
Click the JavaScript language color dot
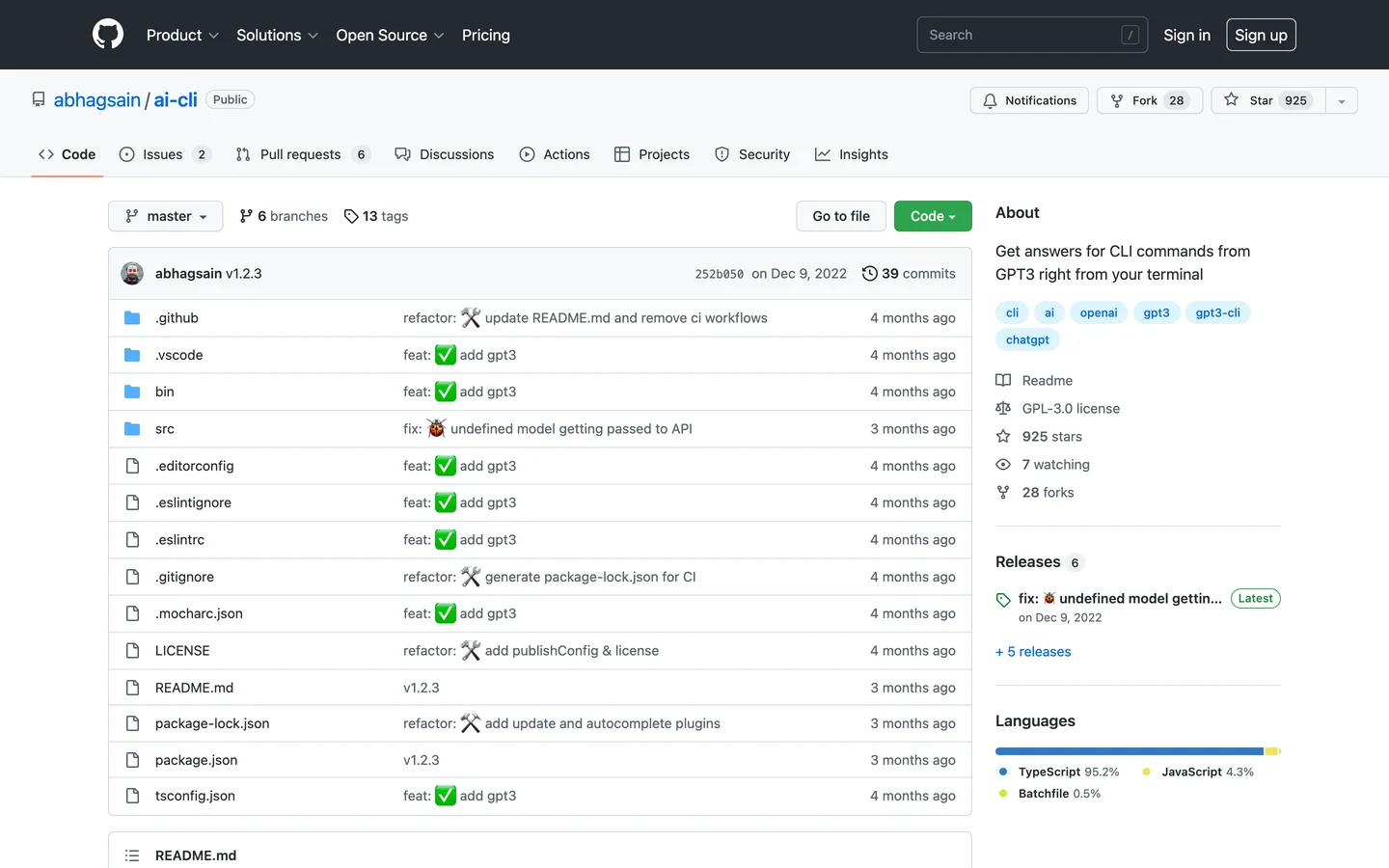click(x=1146, y=772)
